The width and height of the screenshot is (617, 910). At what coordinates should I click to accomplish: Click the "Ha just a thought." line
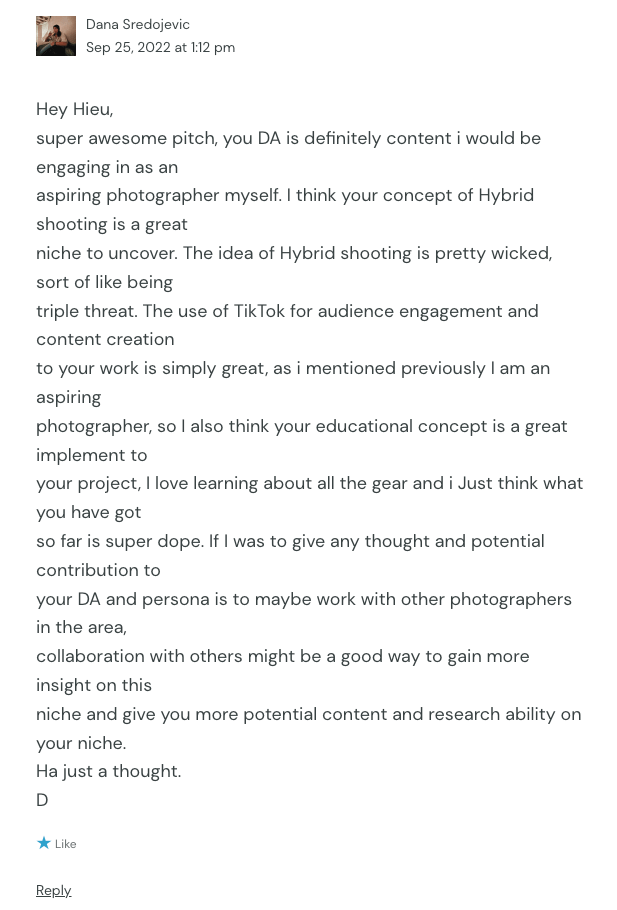tap(109, 771)
